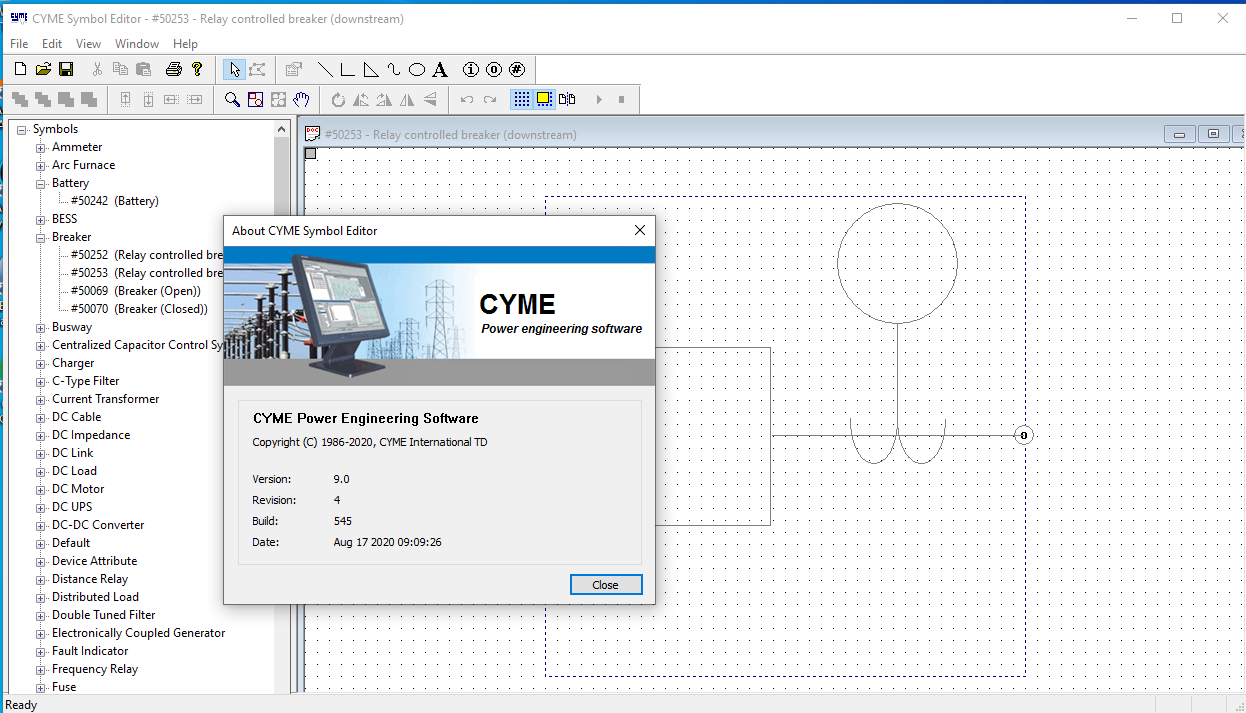Toggle the dotted grid display
This screenshot has height=713, width=1246.
pyautogui.click(x=521, y=99)
